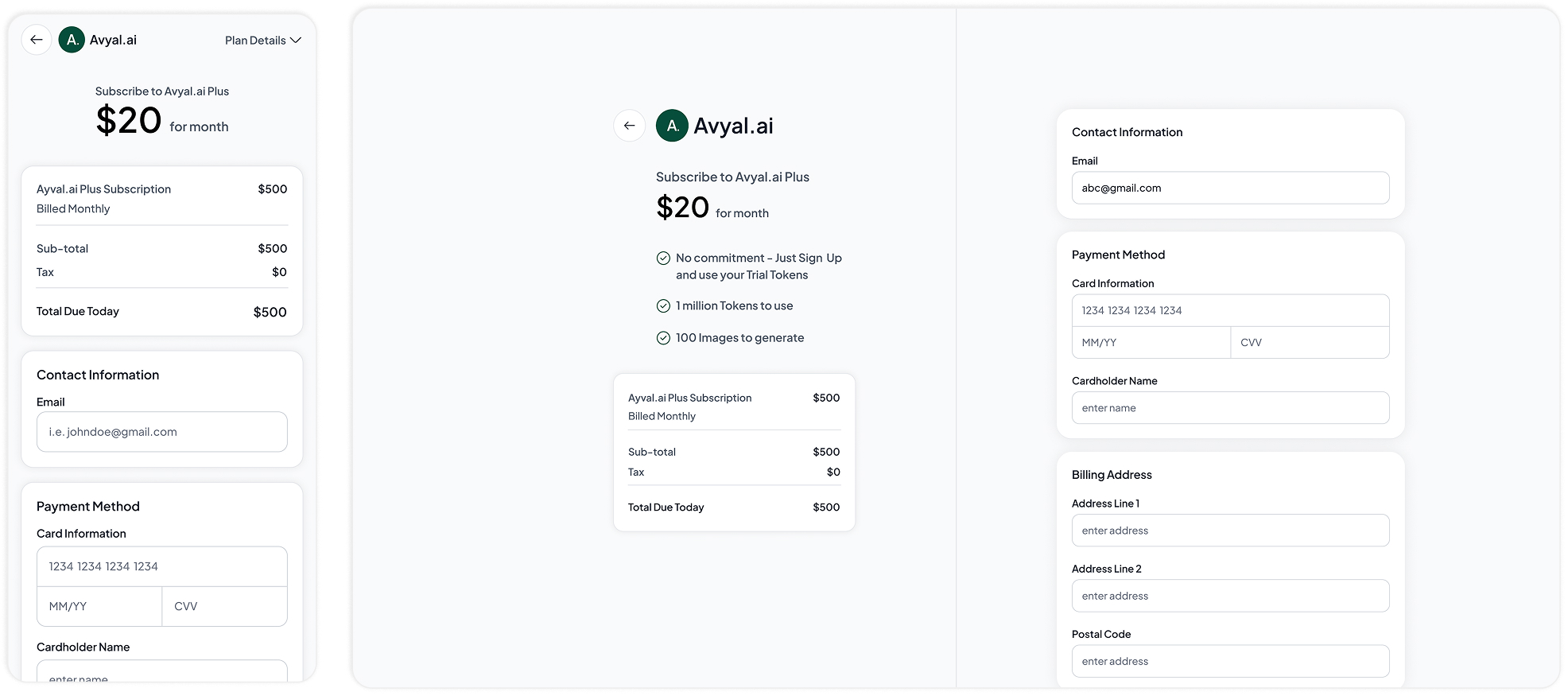Image resolution: width=1568 pixels, height=696 pixels.
Task: Click the 'Billing Address' heading
Action: click(1112, 475)
